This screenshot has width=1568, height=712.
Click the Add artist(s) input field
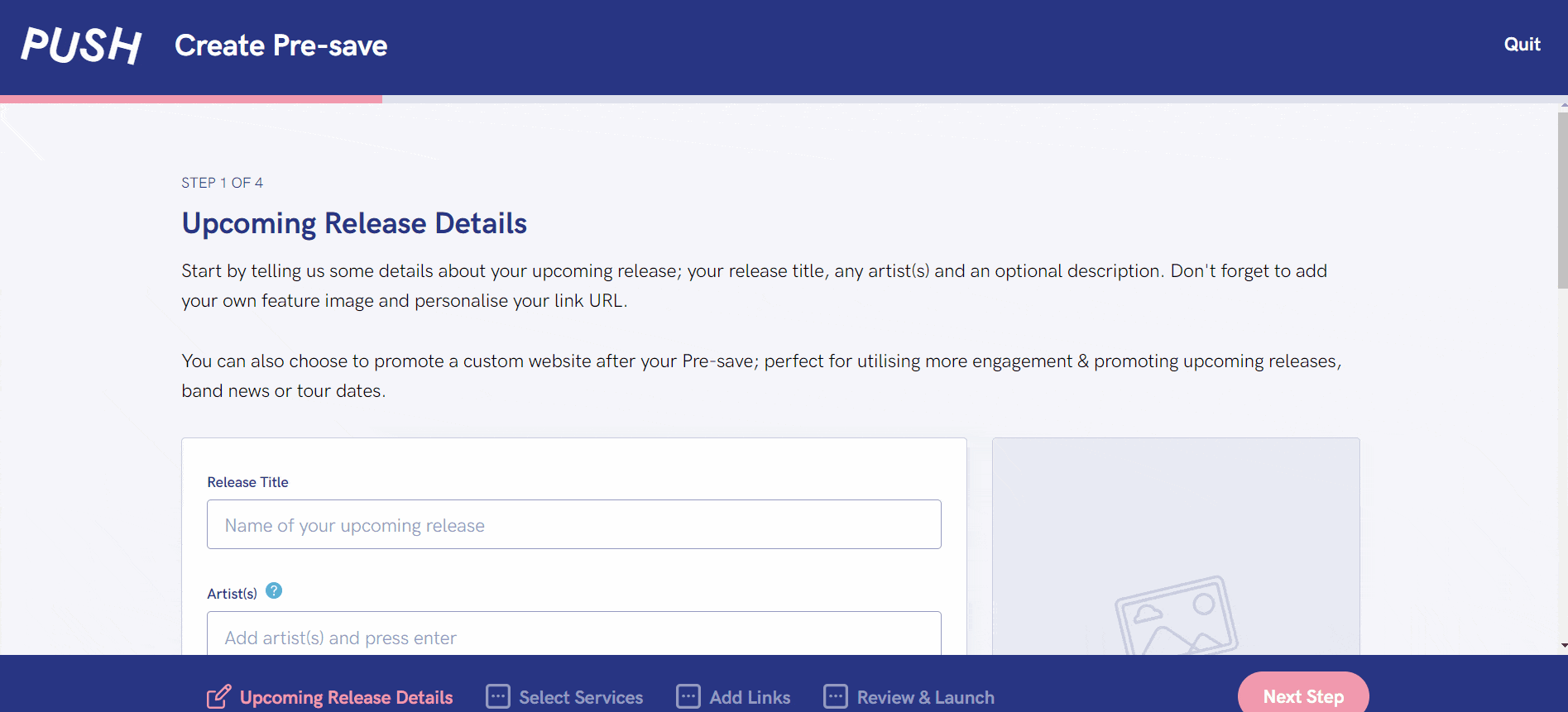pyautogui.click(x=573, y=634)
